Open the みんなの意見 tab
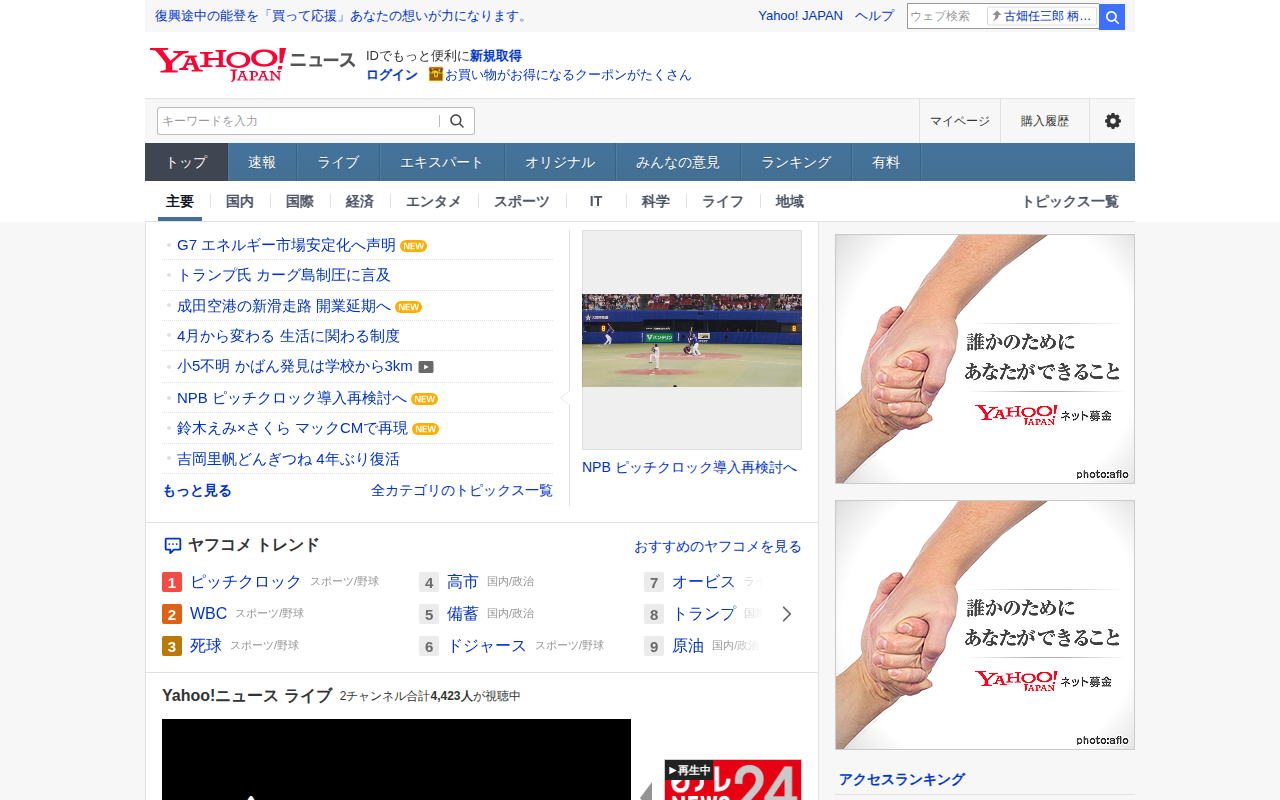Screen dimensions: 1280x800 tap(678, 162)
